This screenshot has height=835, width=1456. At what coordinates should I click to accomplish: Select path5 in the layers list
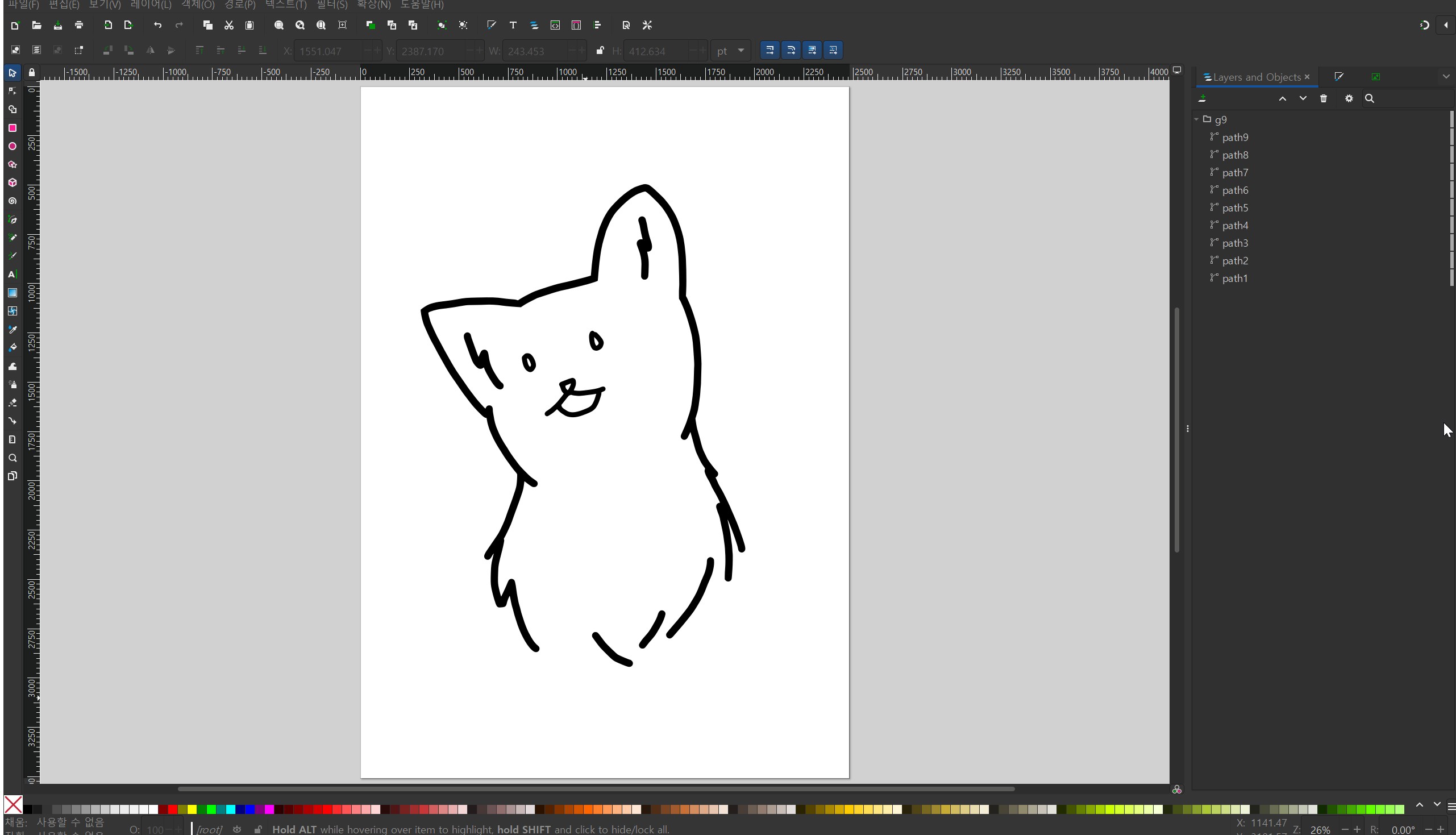[x=1235, y=207]
